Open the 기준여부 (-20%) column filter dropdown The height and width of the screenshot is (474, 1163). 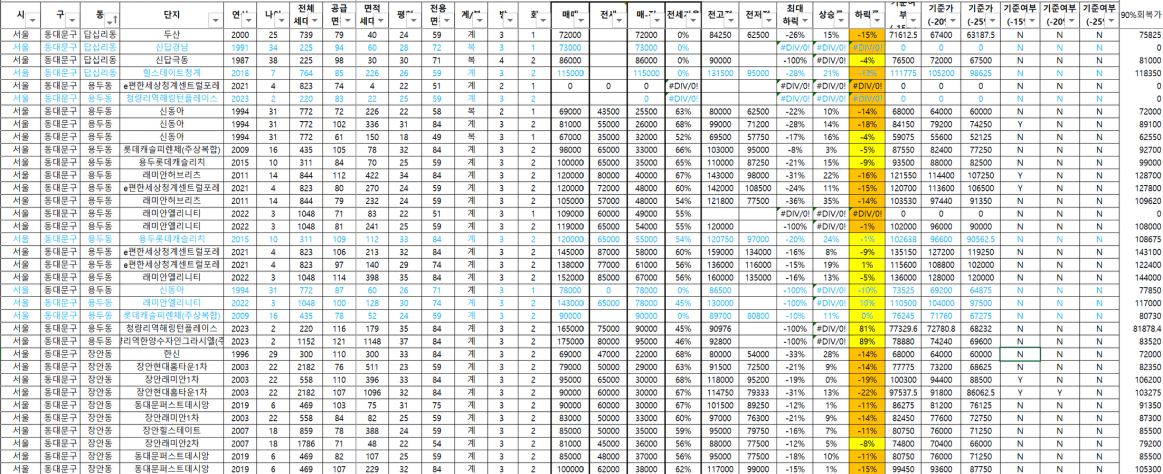[x=1073, y=21]
